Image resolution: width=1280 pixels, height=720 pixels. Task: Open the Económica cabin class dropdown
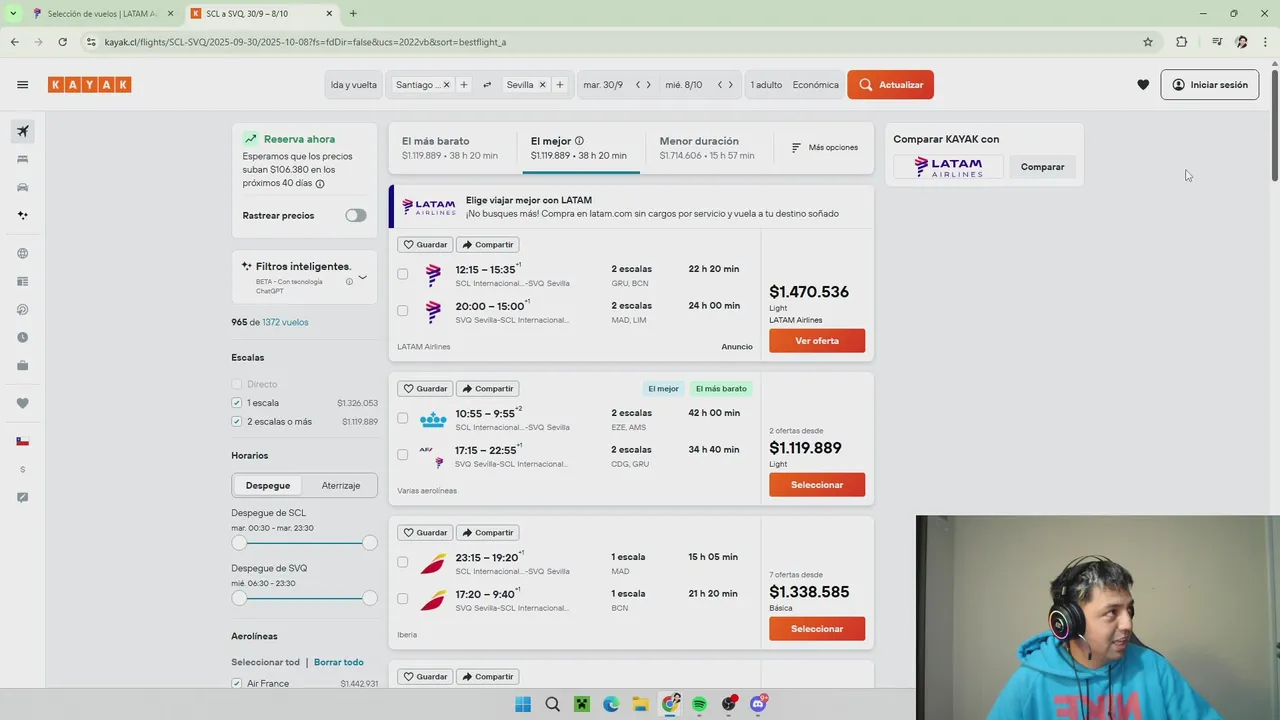815,85
